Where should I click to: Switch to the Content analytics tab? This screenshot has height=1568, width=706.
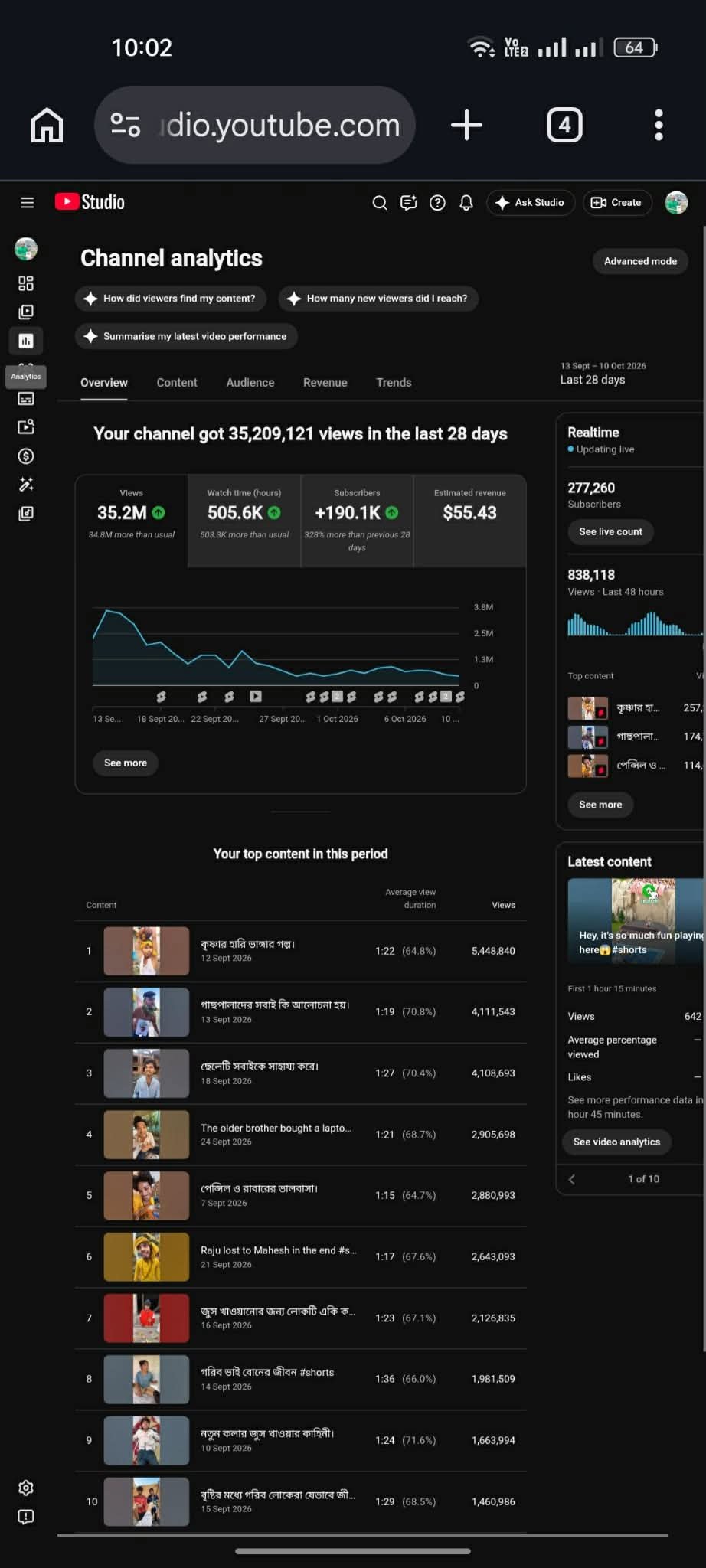(x=177, y=383)
